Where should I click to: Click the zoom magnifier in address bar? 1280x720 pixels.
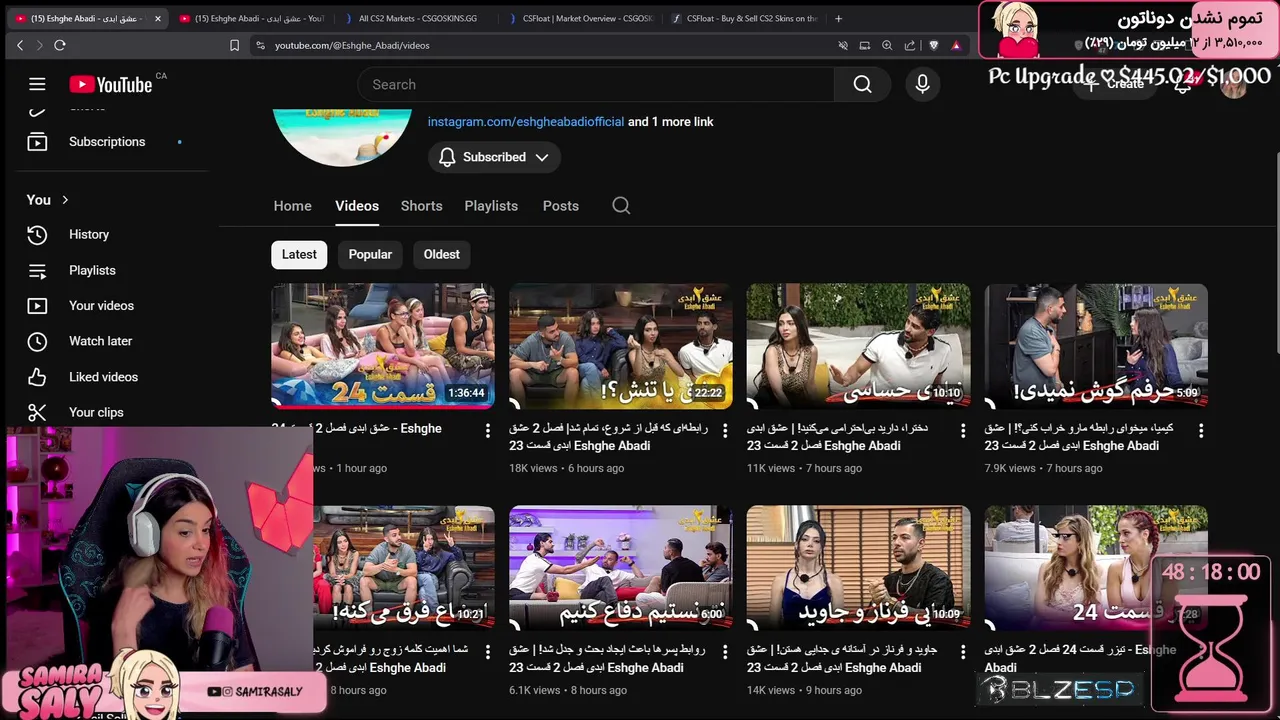[x=887, y=45]
